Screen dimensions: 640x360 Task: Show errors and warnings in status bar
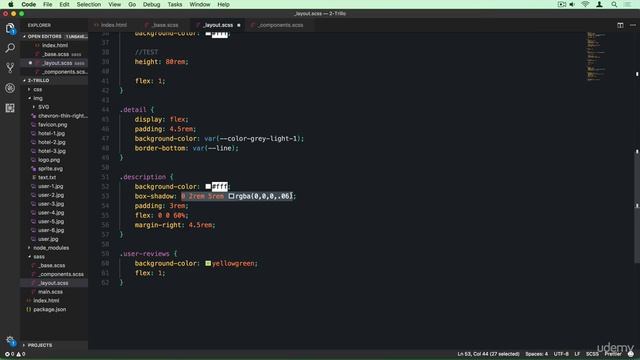[15, 354]
